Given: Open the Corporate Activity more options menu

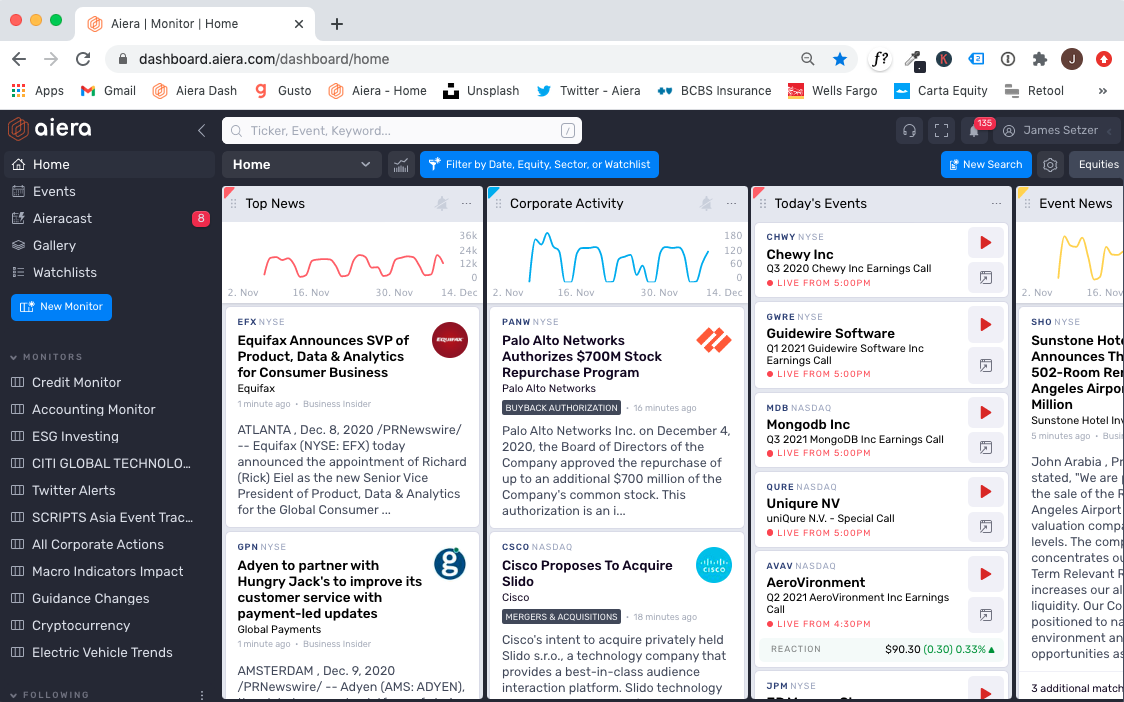Looking at the screenshot, I should click(x=731, y=204).
